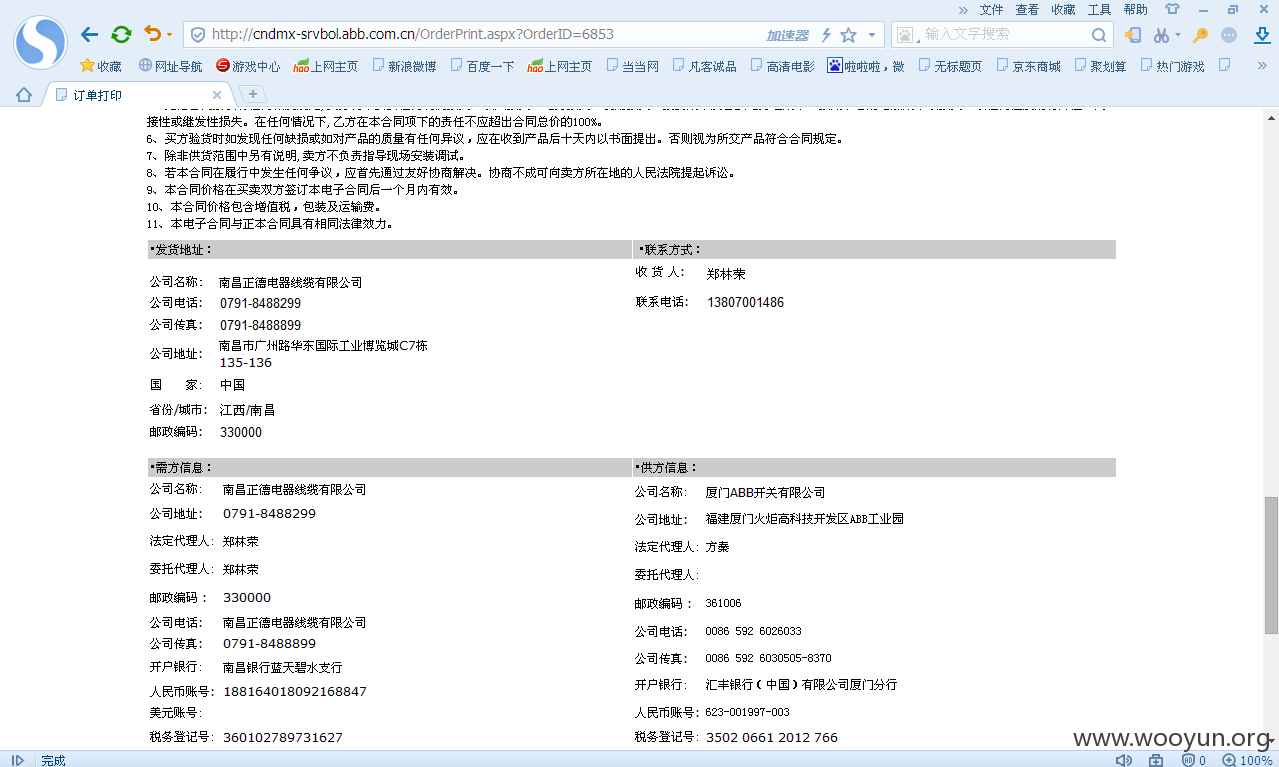The height and width of the screenshot is (767, 1279).
Task: Open a new tab with the plus button
Action: tap(253, 94)
